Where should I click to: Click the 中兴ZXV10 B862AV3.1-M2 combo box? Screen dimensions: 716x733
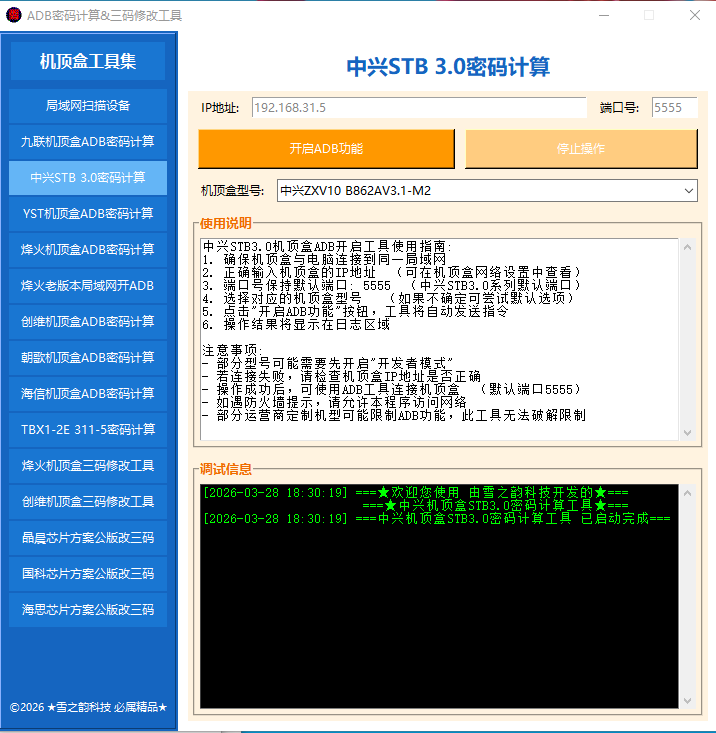pyautogui.click(x=487, y=191)
